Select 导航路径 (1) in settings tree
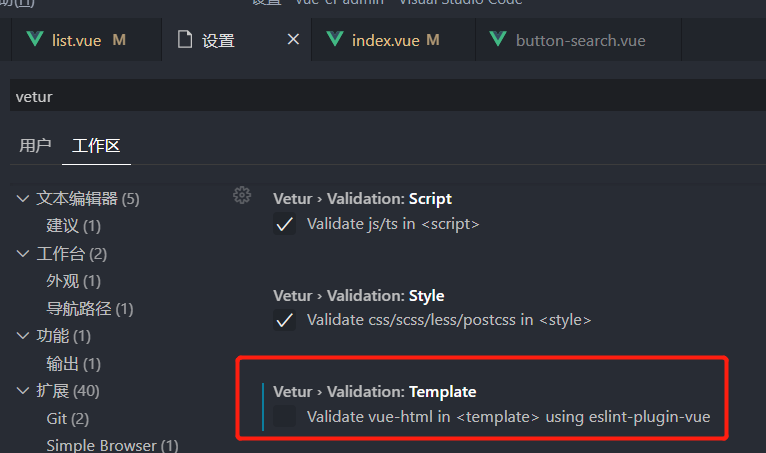The image size is (766, 453). coord(90,308)
